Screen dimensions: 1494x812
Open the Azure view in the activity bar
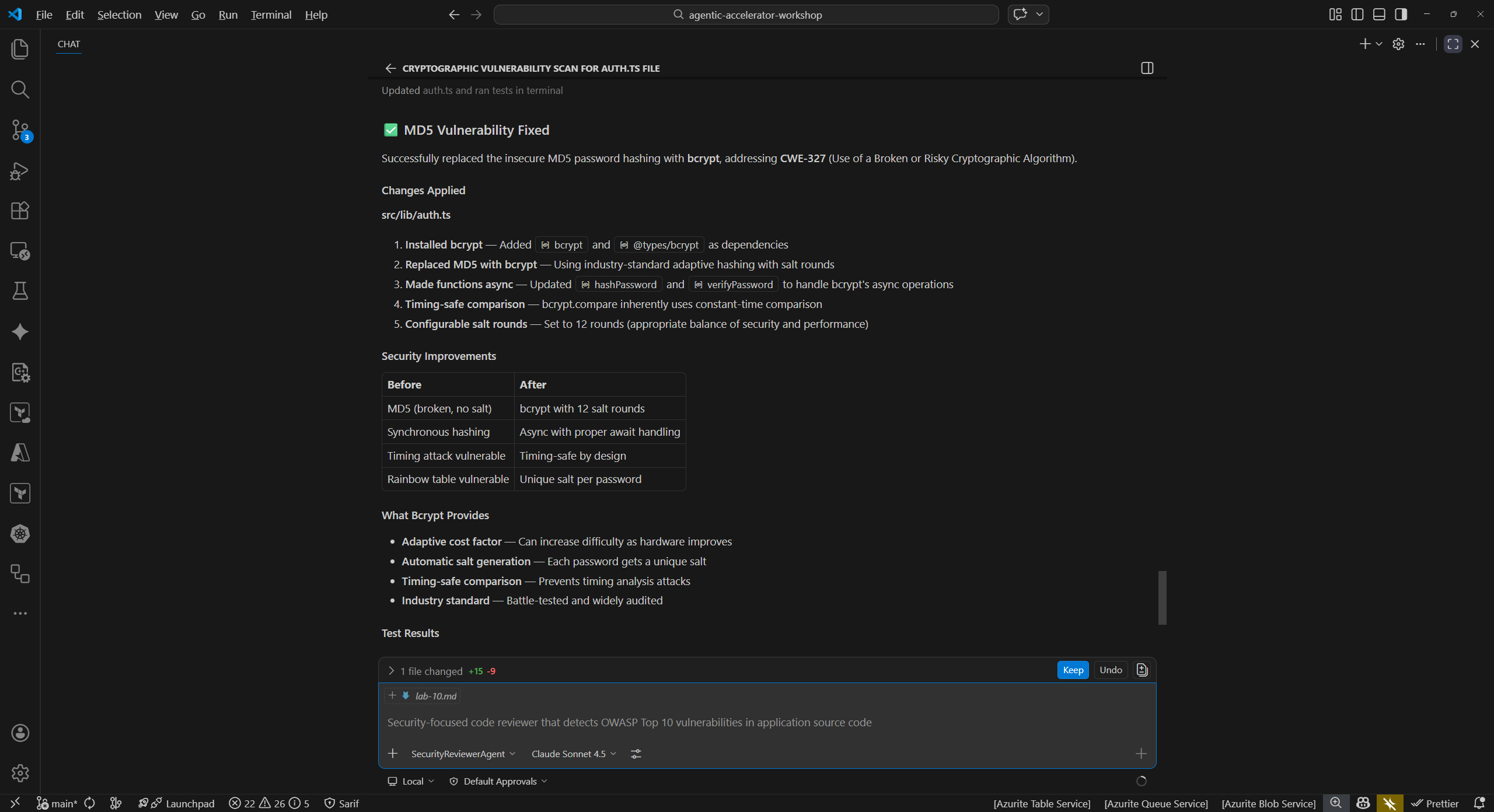[x=20, y=453]
